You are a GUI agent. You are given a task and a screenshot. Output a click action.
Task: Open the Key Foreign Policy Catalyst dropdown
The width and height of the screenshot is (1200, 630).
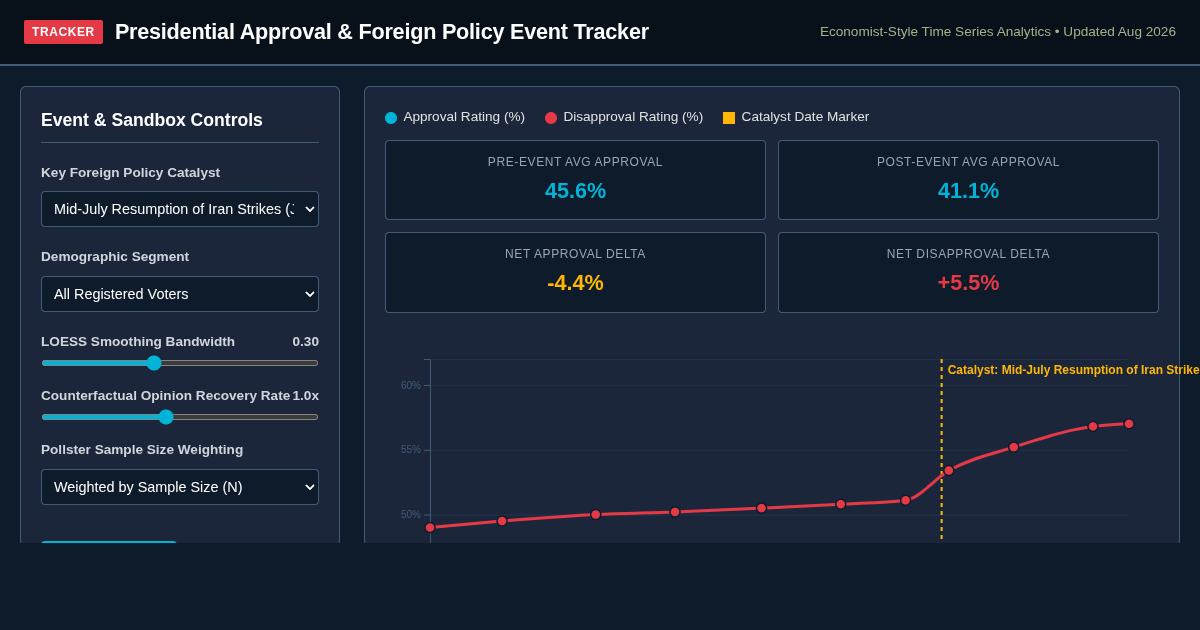click(x=180, y=209)
